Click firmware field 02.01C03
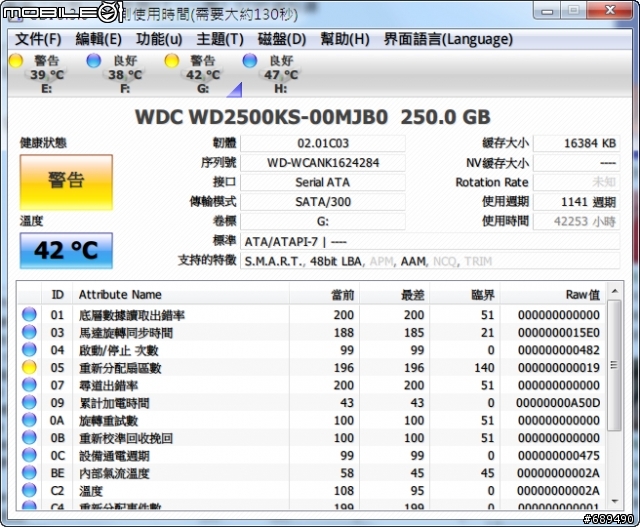Screen dimensions: 640x527 pos(322,143)
